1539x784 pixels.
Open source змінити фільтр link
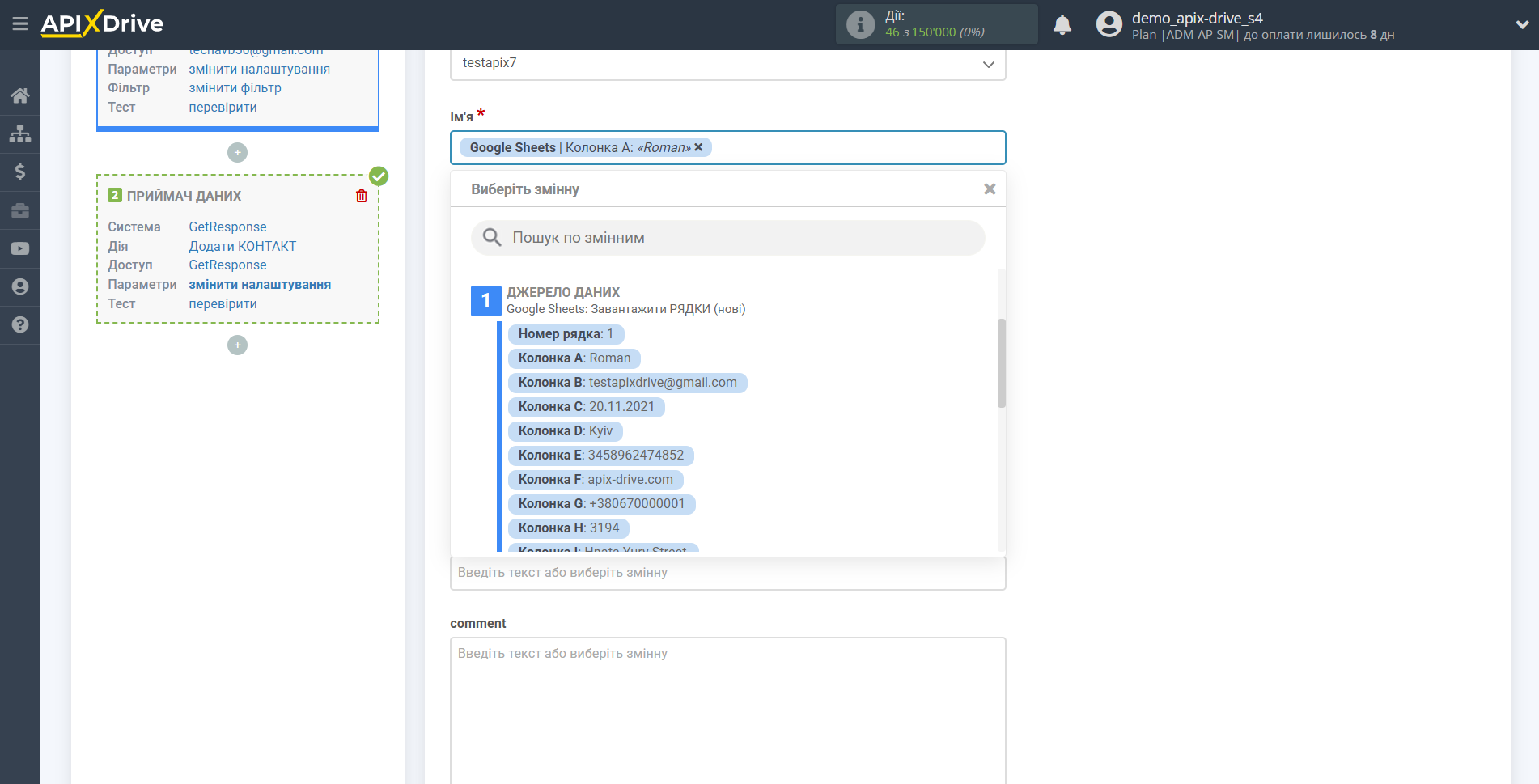click(x=235, y=88)
